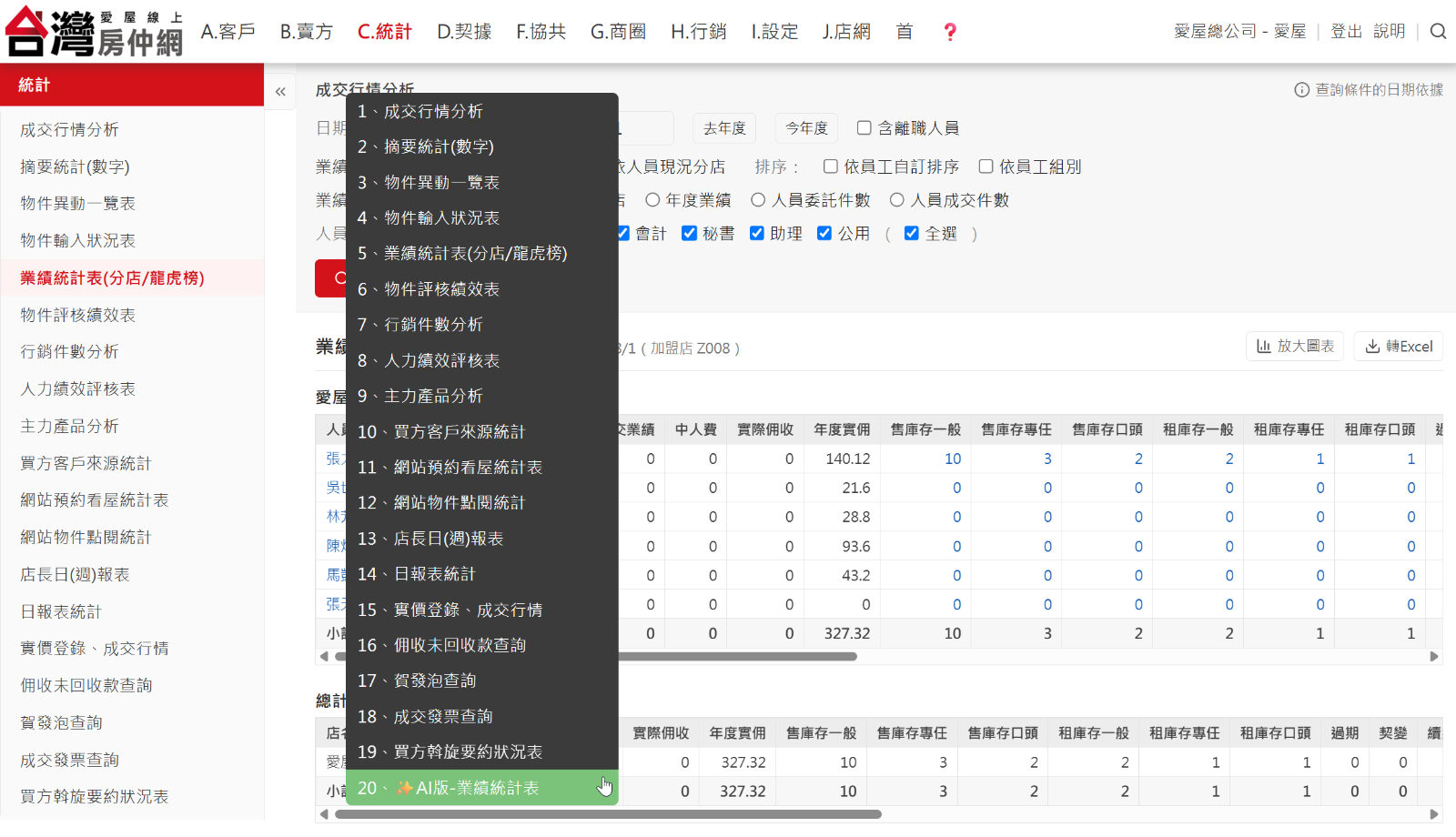
Task: Click the bar-chart icon in the 放大圖表 button
Action: click(1263, 346)
